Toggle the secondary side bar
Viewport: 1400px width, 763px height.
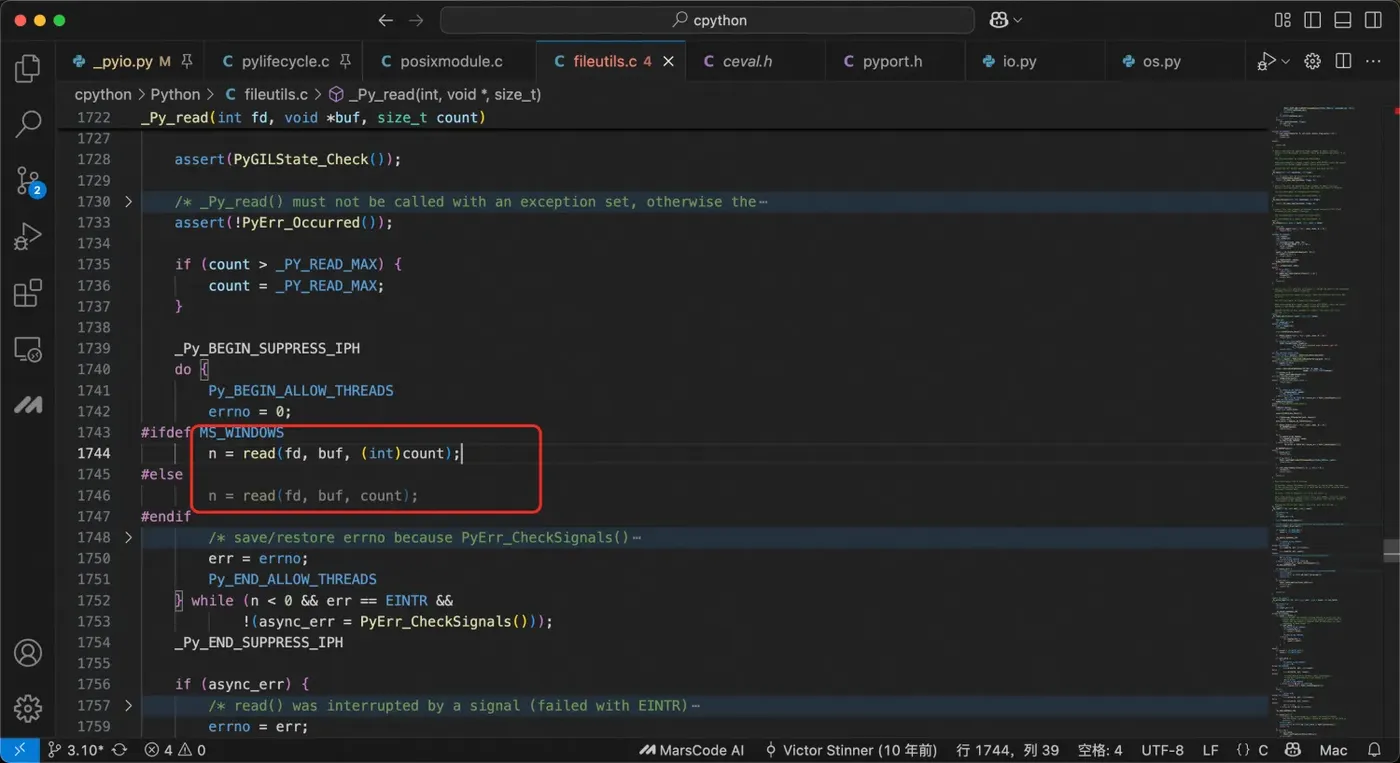point(1373,20)
